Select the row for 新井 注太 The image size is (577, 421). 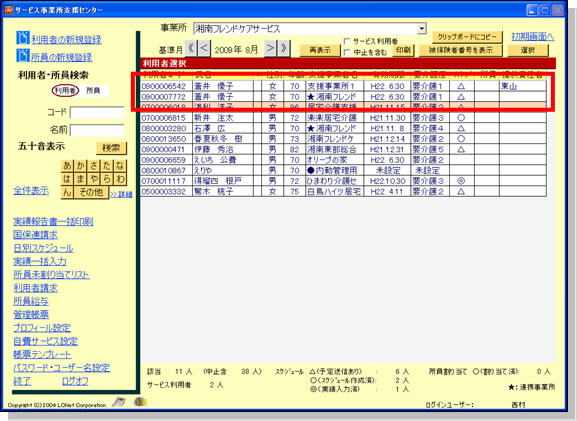343,118
